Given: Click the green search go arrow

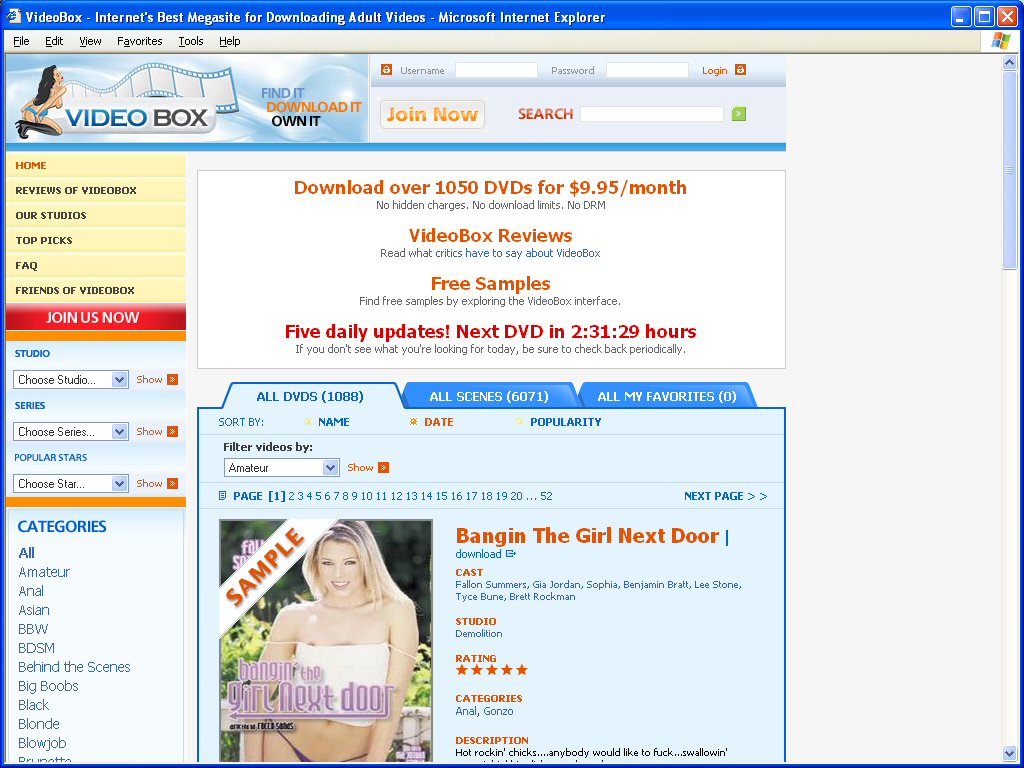Looking at the screenshot, I should click(739, 114).
